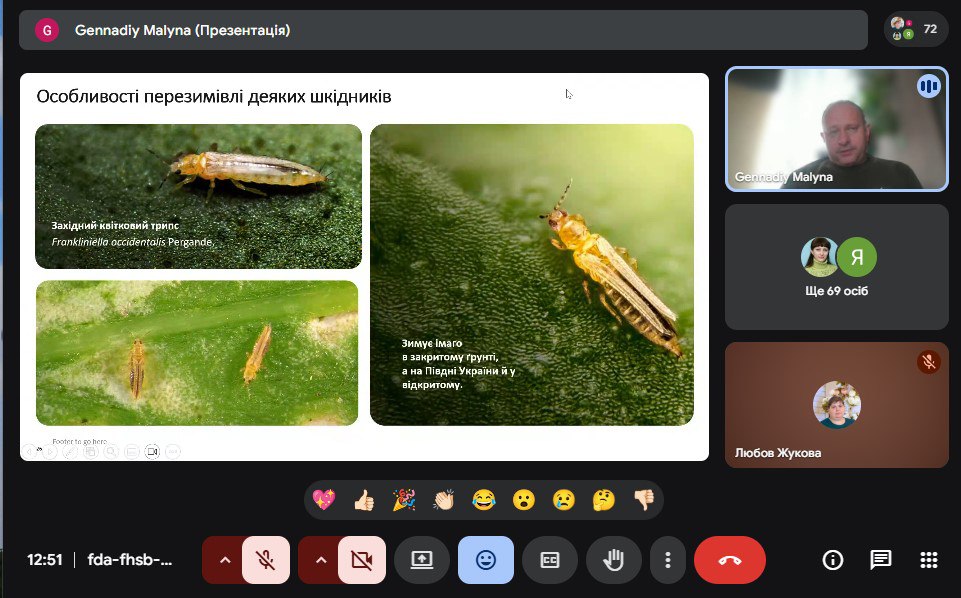Expand audio settings arrow beside microphone
This screenshot has height=598, width=961.
(224, 560)
